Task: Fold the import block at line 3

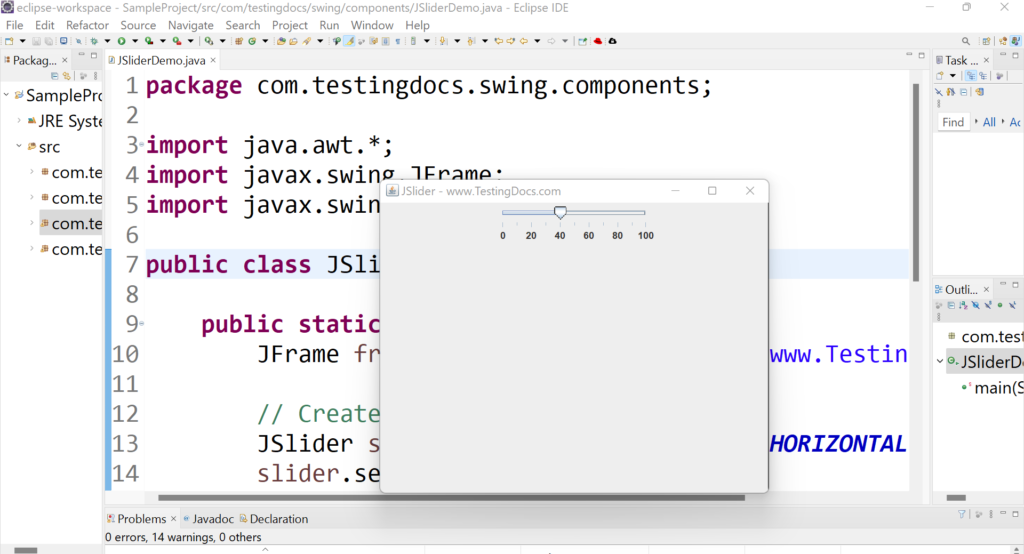Action: point(141,144)
